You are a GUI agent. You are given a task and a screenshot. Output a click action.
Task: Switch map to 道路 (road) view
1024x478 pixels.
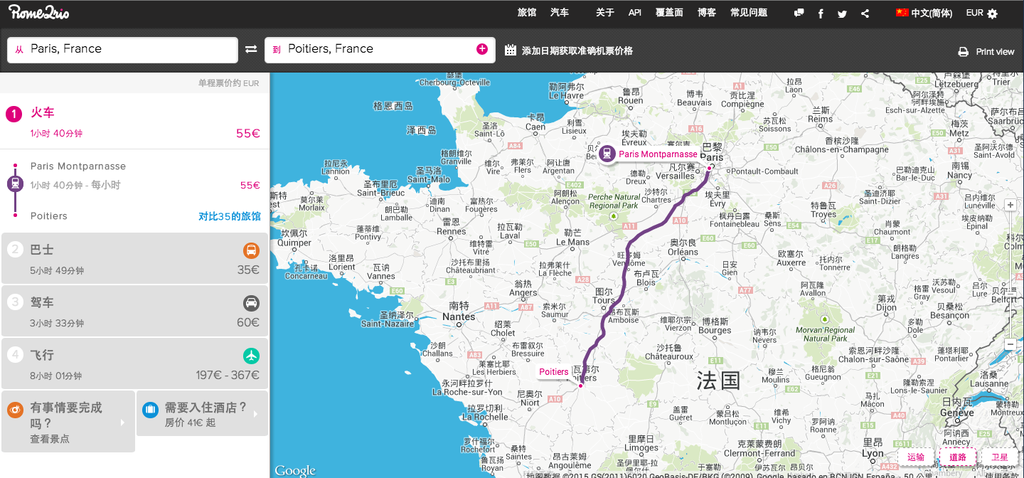point(957,457)
